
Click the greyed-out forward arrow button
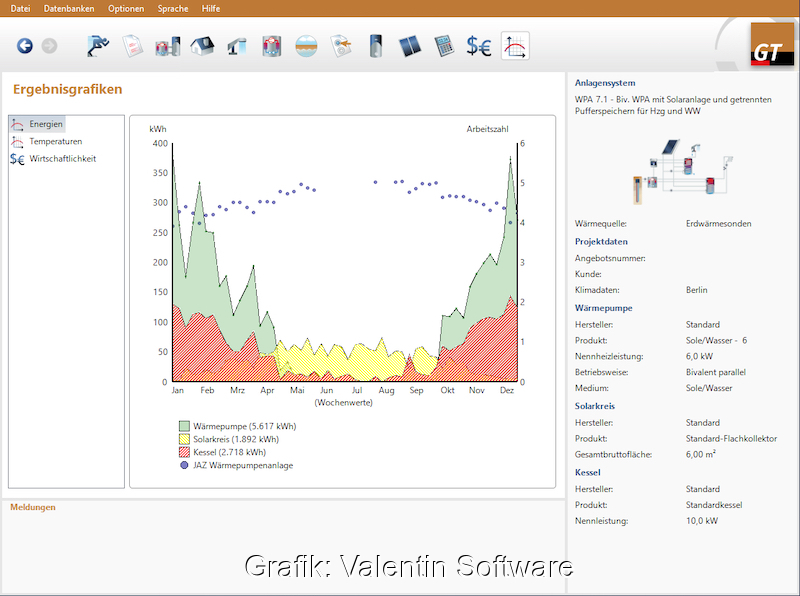tap(49, 45)
